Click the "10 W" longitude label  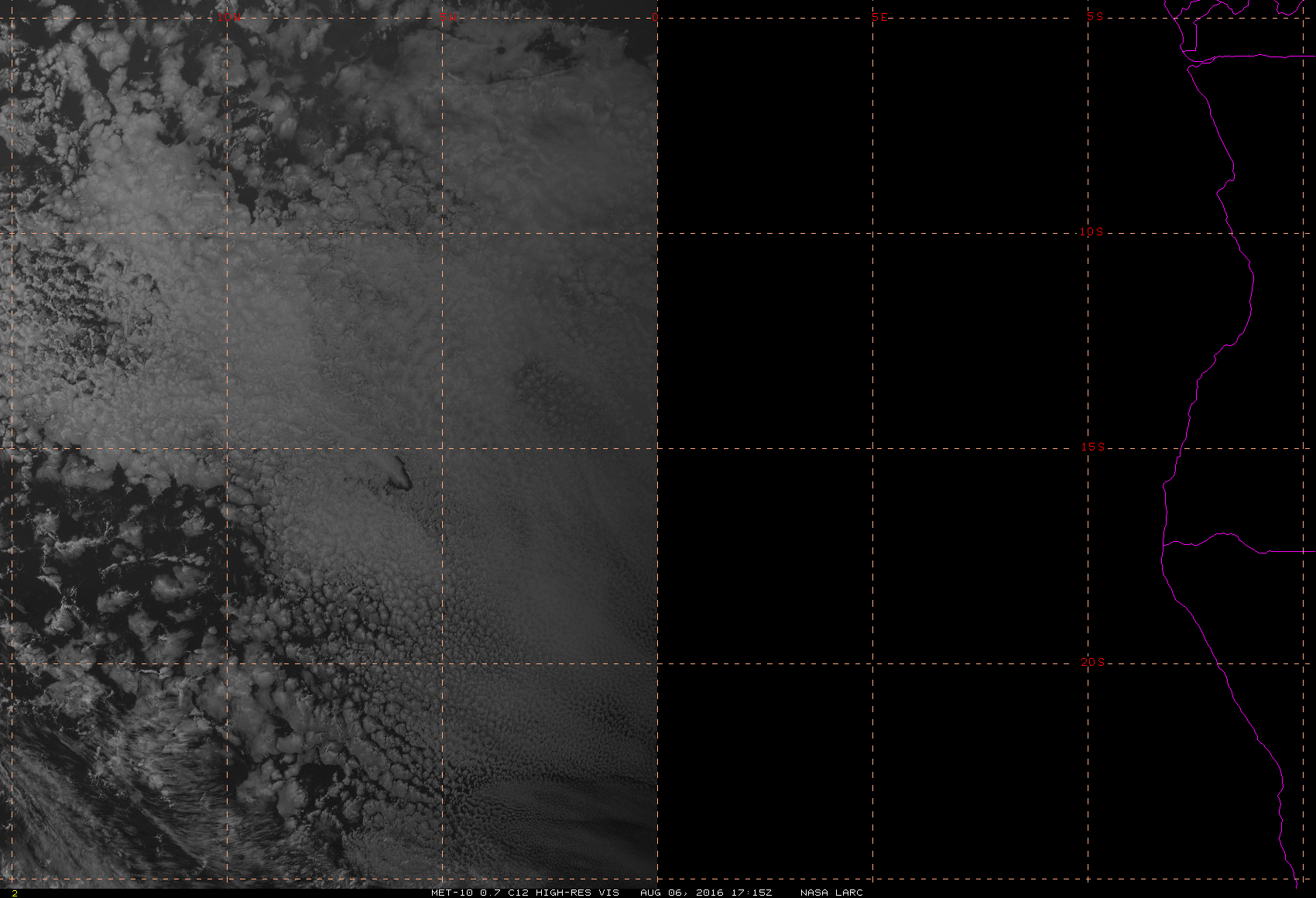click(x=228, y=17)
